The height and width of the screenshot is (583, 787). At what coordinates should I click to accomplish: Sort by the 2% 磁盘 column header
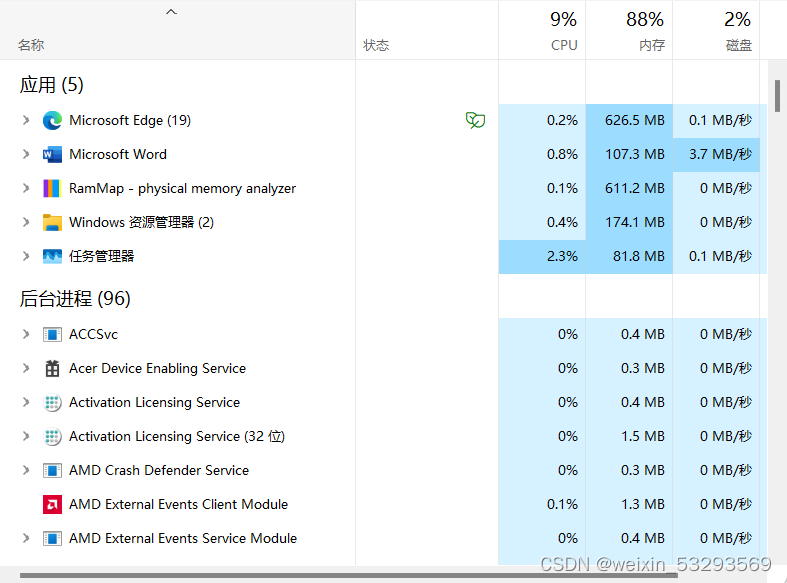716,30
